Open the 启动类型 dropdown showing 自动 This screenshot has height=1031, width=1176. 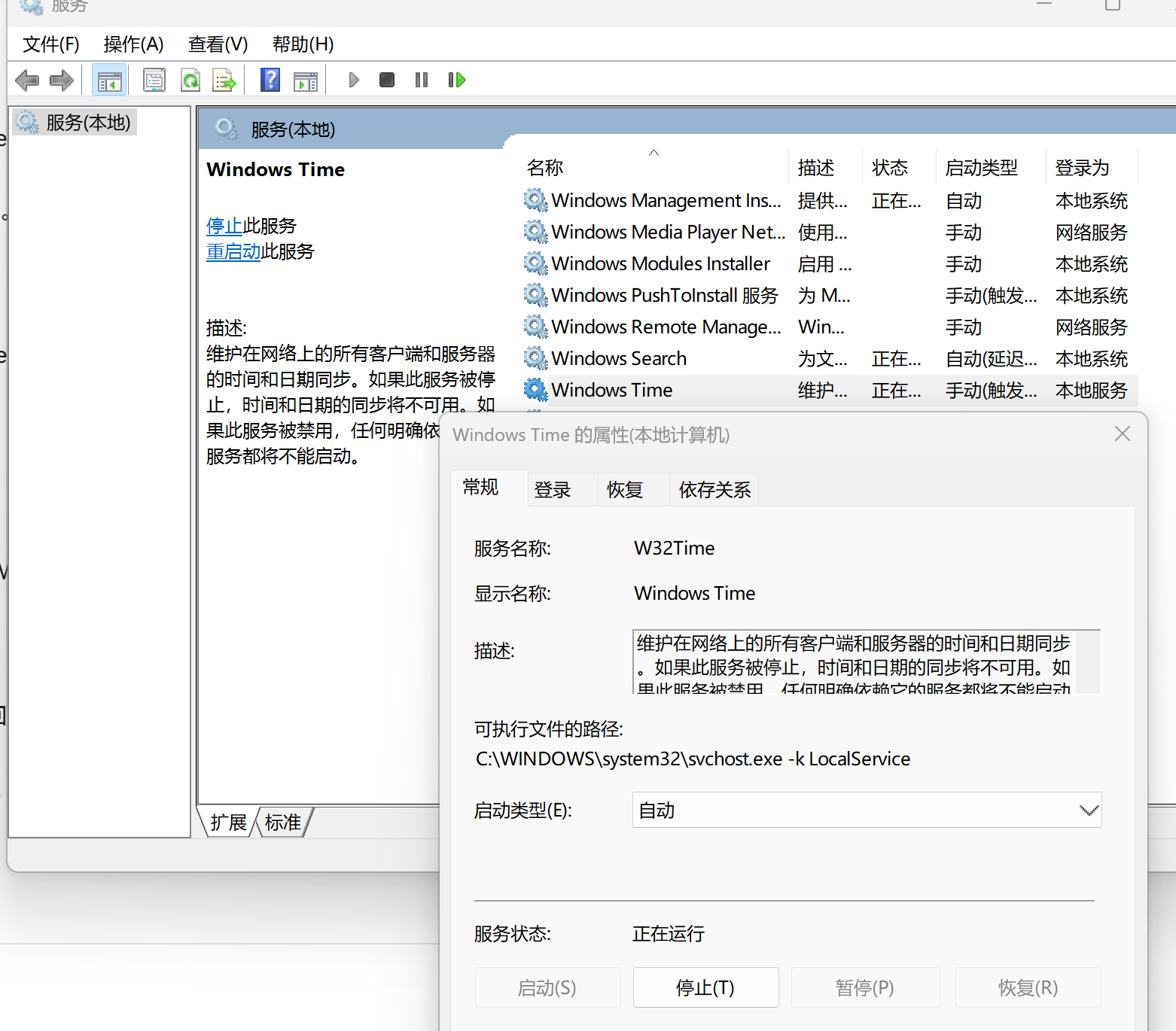tap(867, 810)
